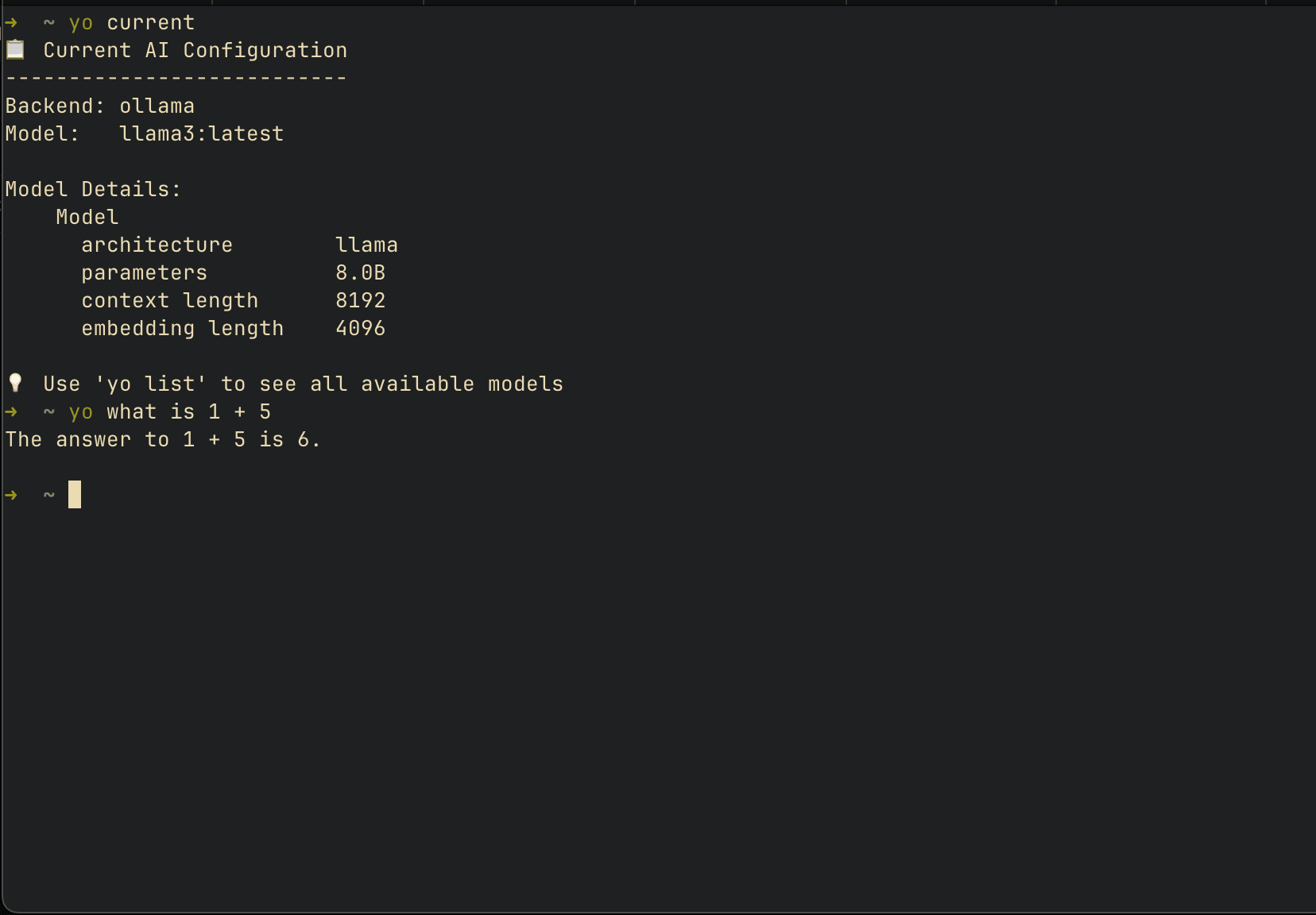Select the 'llama3:latest' model name
Image resolution: width=1316 pixels, height=915 pixels.
(x=201, y=134)
